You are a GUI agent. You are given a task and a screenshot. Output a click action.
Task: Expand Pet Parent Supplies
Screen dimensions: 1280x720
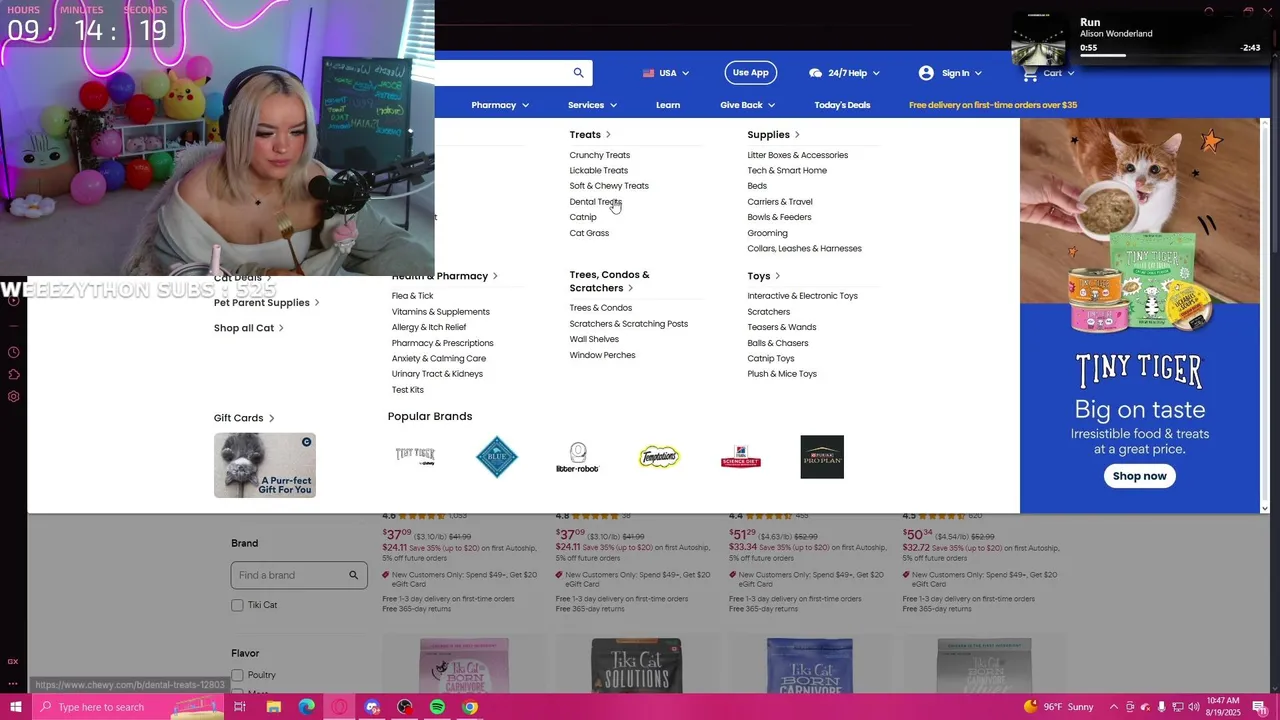266,303
